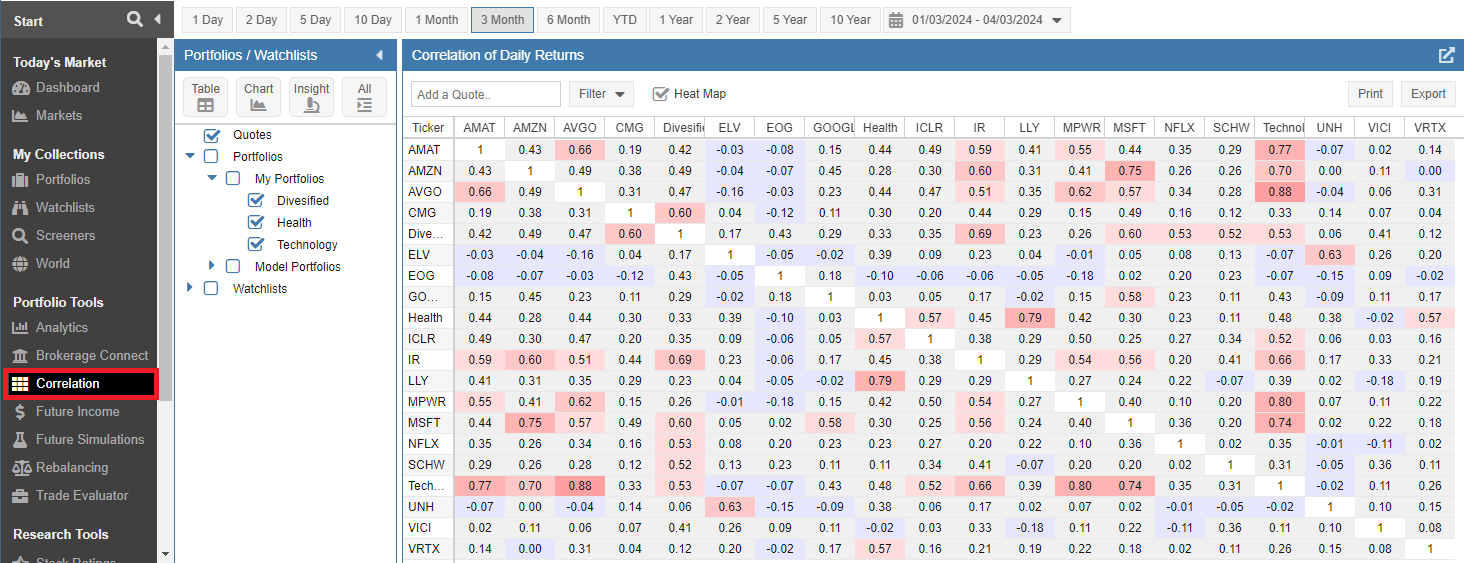1464x563 pixels.
Task: Collapse the Portfolios tree node
Action: [x=190, y=156]
